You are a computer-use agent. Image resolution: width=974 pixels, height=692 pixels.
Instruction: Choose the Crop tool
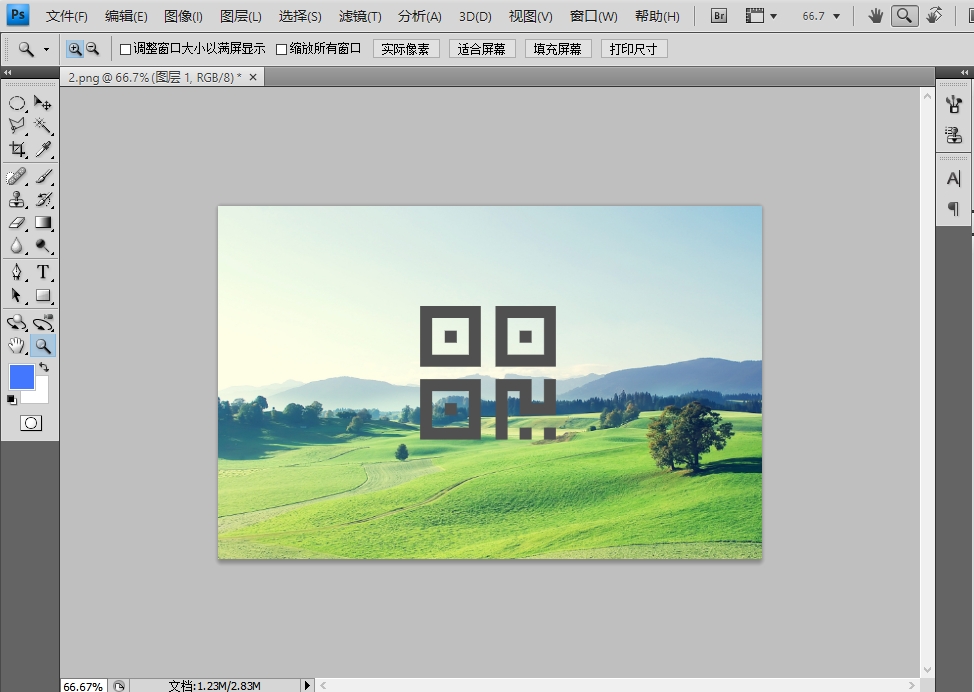click(x=17, y=149)
